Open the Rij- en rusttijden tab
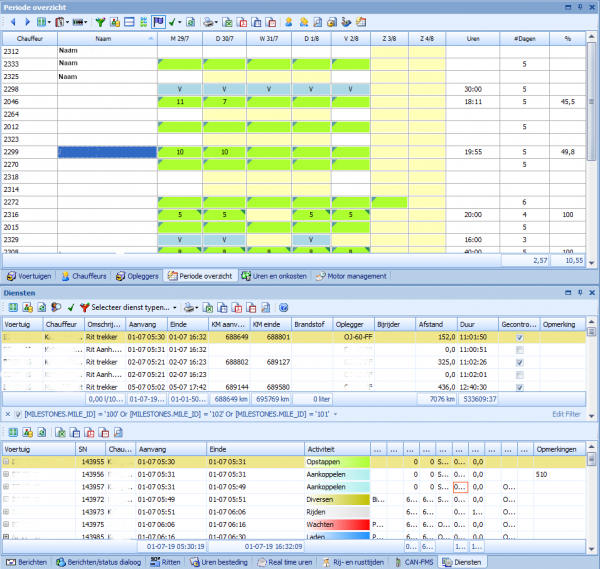 [353, 562]
